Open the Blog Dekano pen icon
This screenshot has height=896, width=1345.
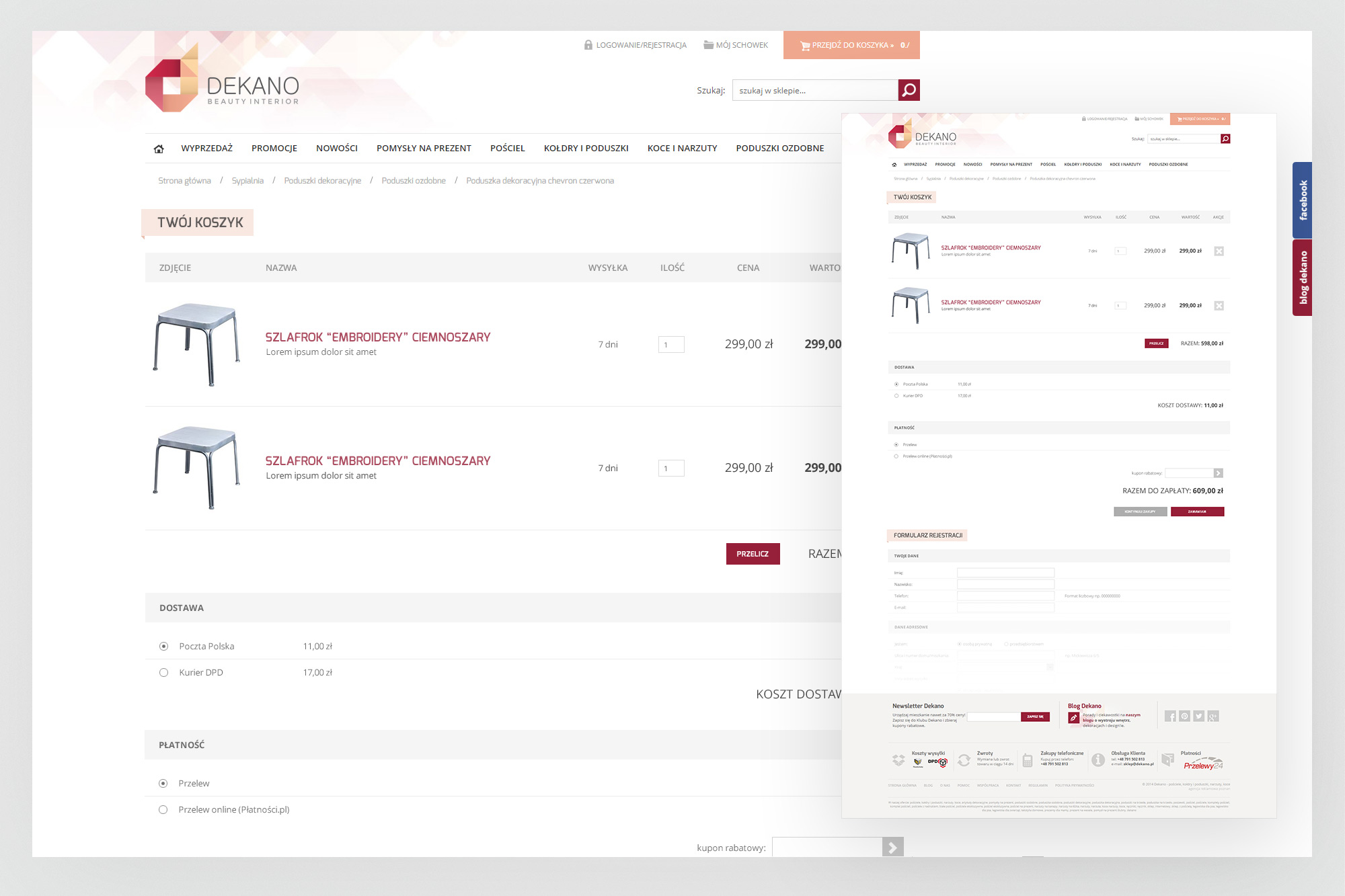click(x=1074, y=718)
